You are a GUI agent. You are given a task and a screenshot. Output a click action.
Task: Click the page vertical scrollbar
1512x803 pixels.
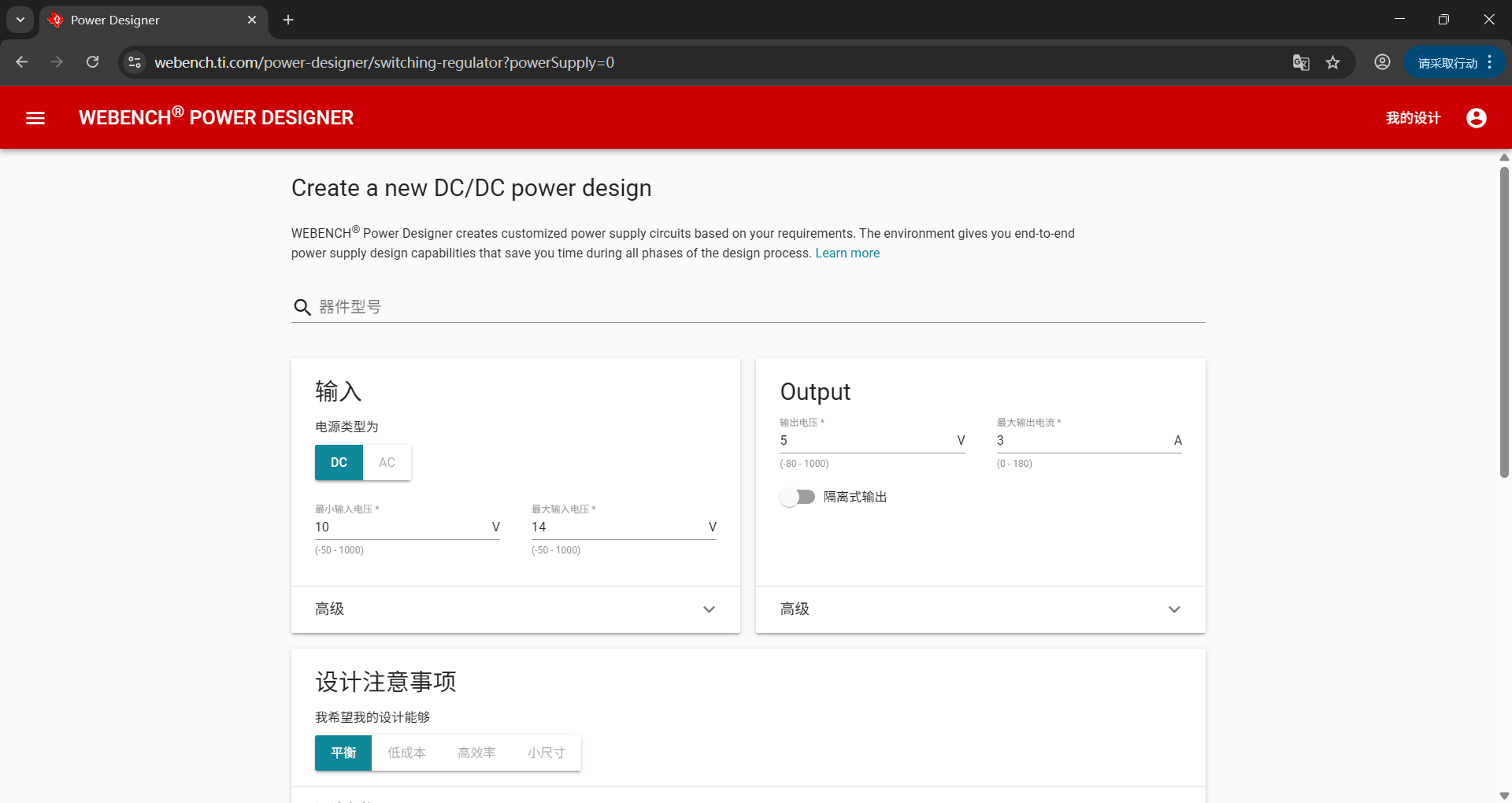1504,323
